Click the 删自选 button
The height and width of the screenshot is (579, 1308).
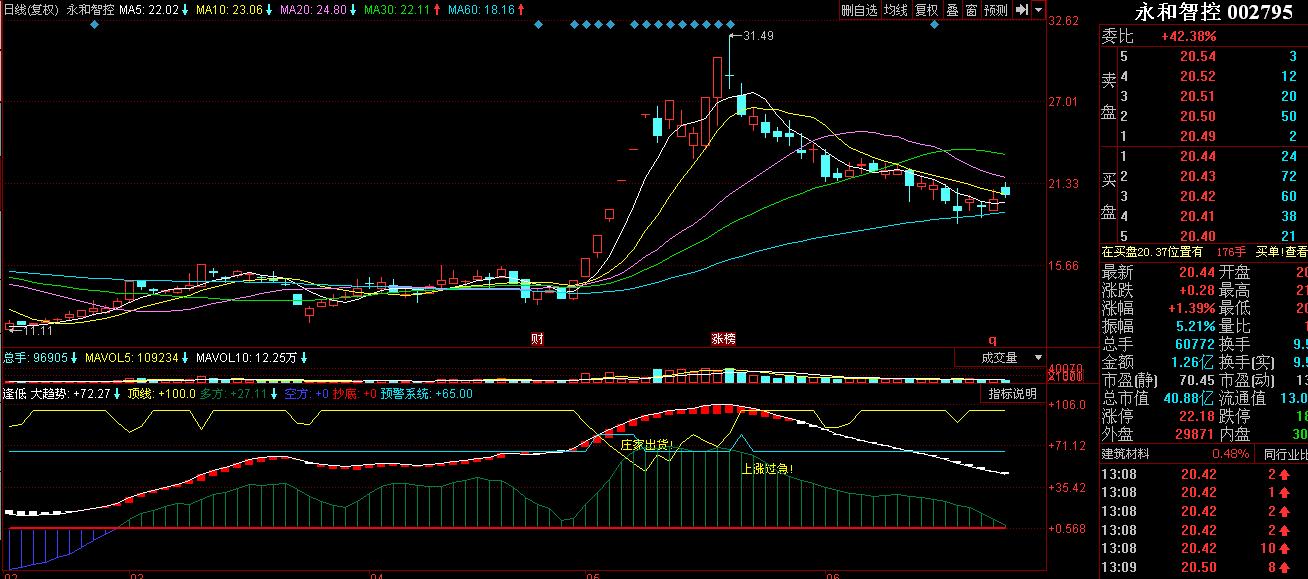(x=859, y=9)
